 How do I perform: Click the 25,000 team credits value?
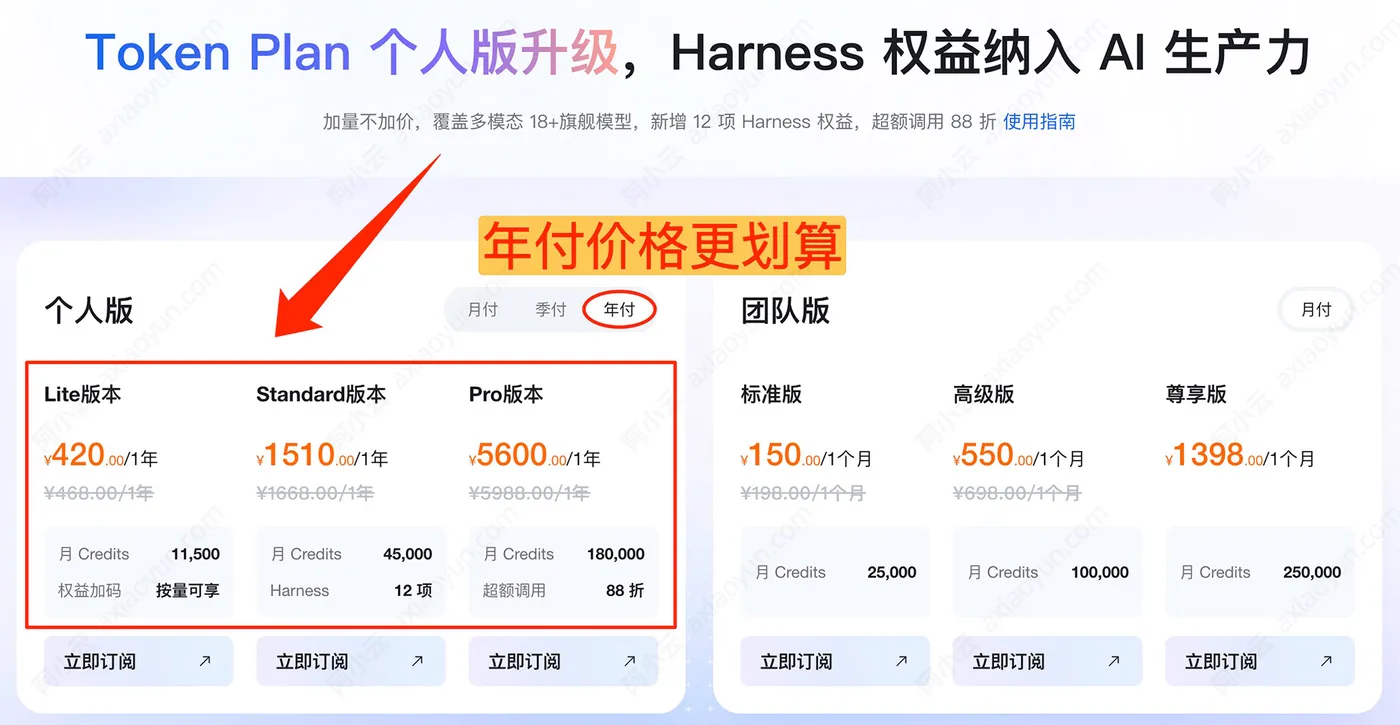pyautogui.click(x=892, y=572)
